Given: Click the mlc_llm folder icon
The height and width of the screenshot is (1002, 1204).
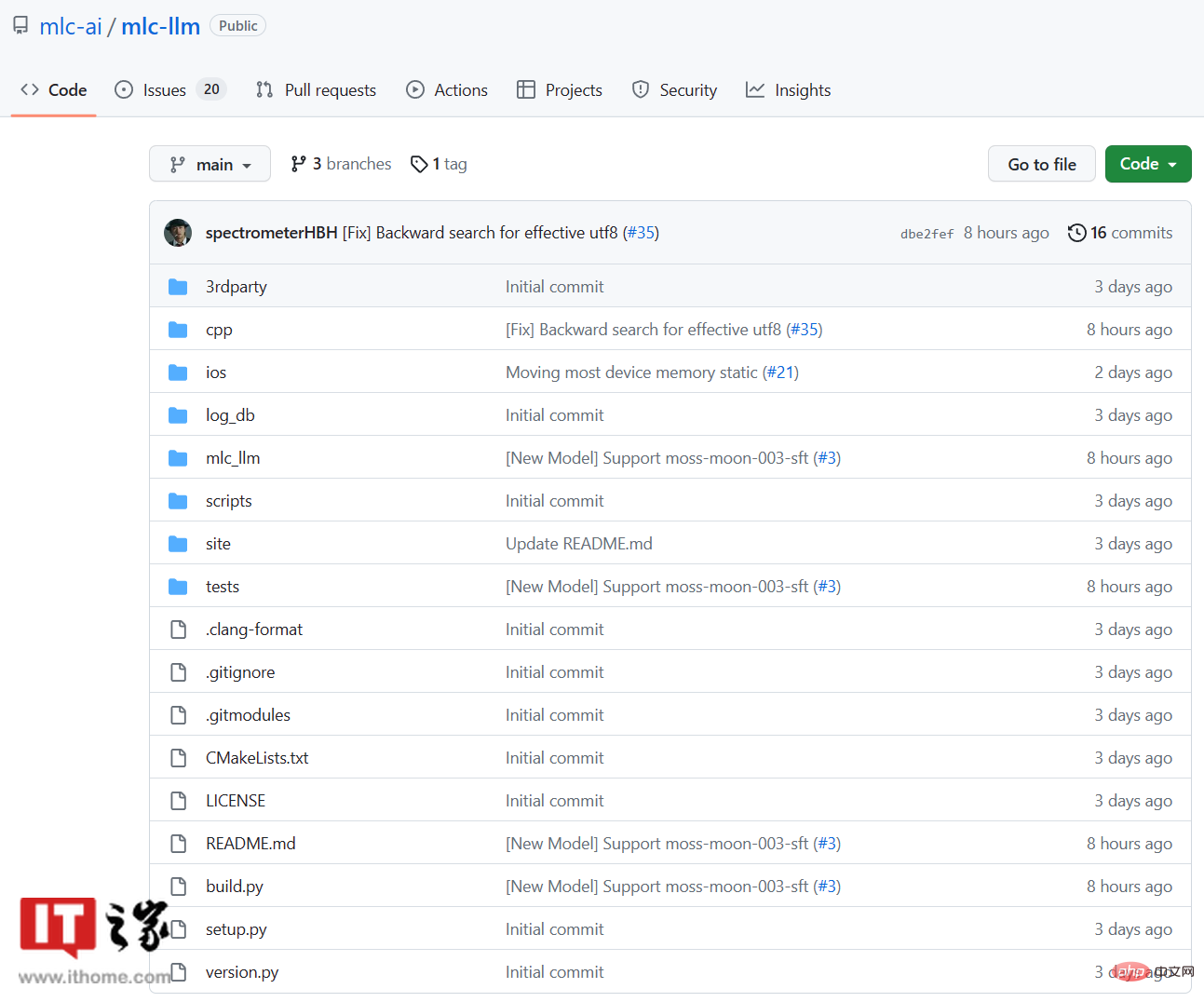Looking at the screenshot, I should 178,458.
